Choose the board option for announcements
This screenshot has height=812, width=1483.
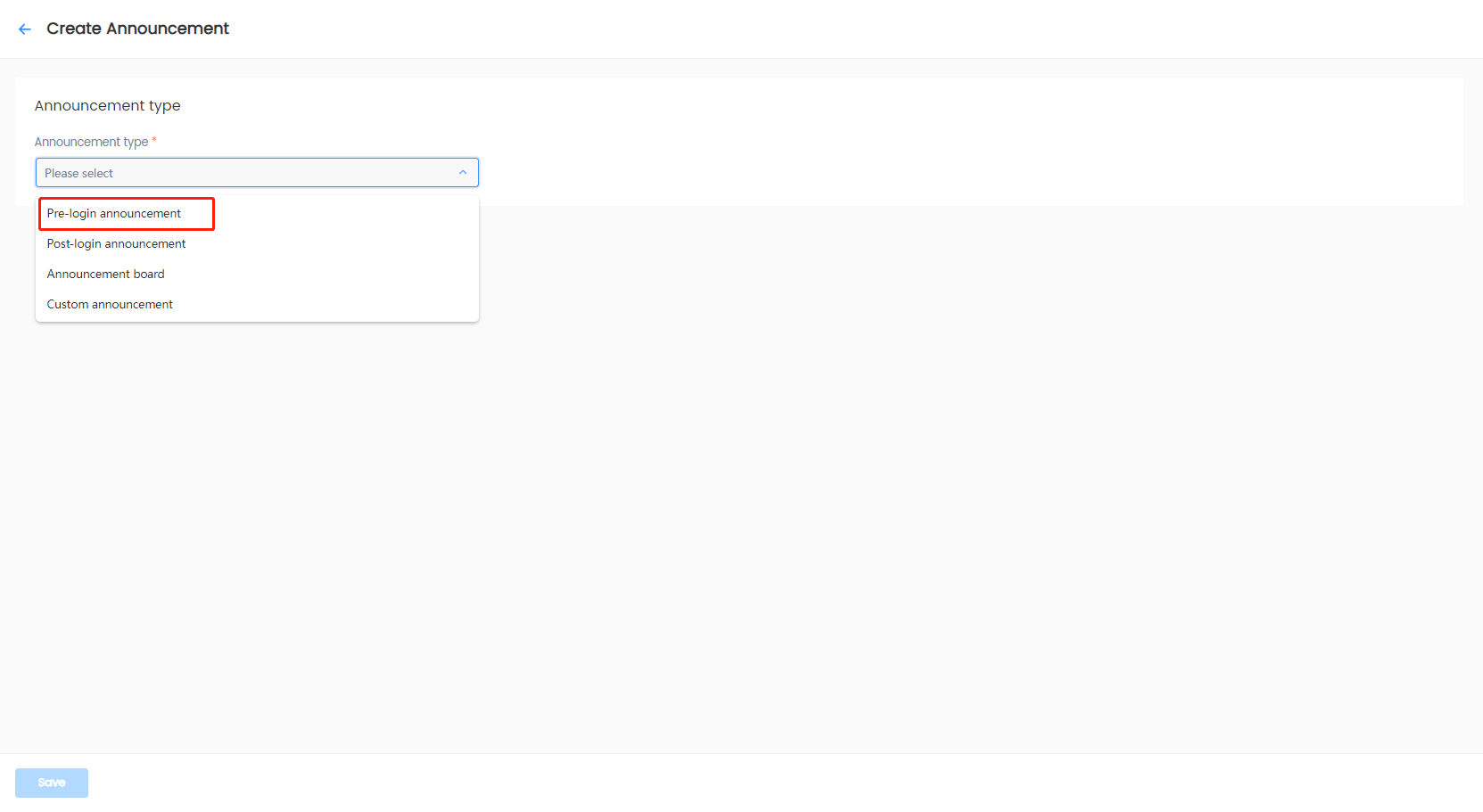click(x=106, y=275)
